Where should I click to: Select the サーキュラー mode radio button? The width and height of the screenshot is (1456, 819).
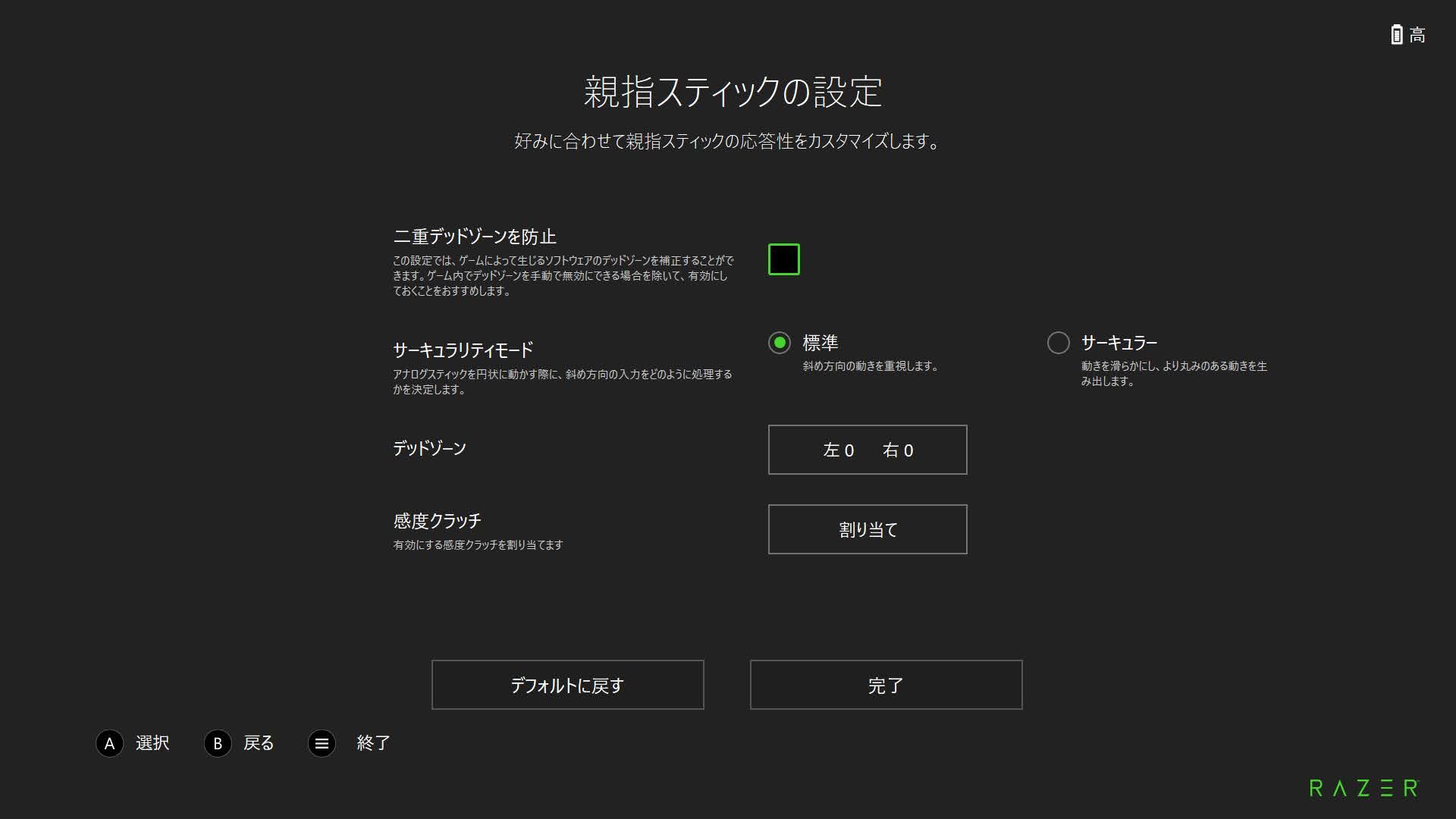pos(1059,343)
